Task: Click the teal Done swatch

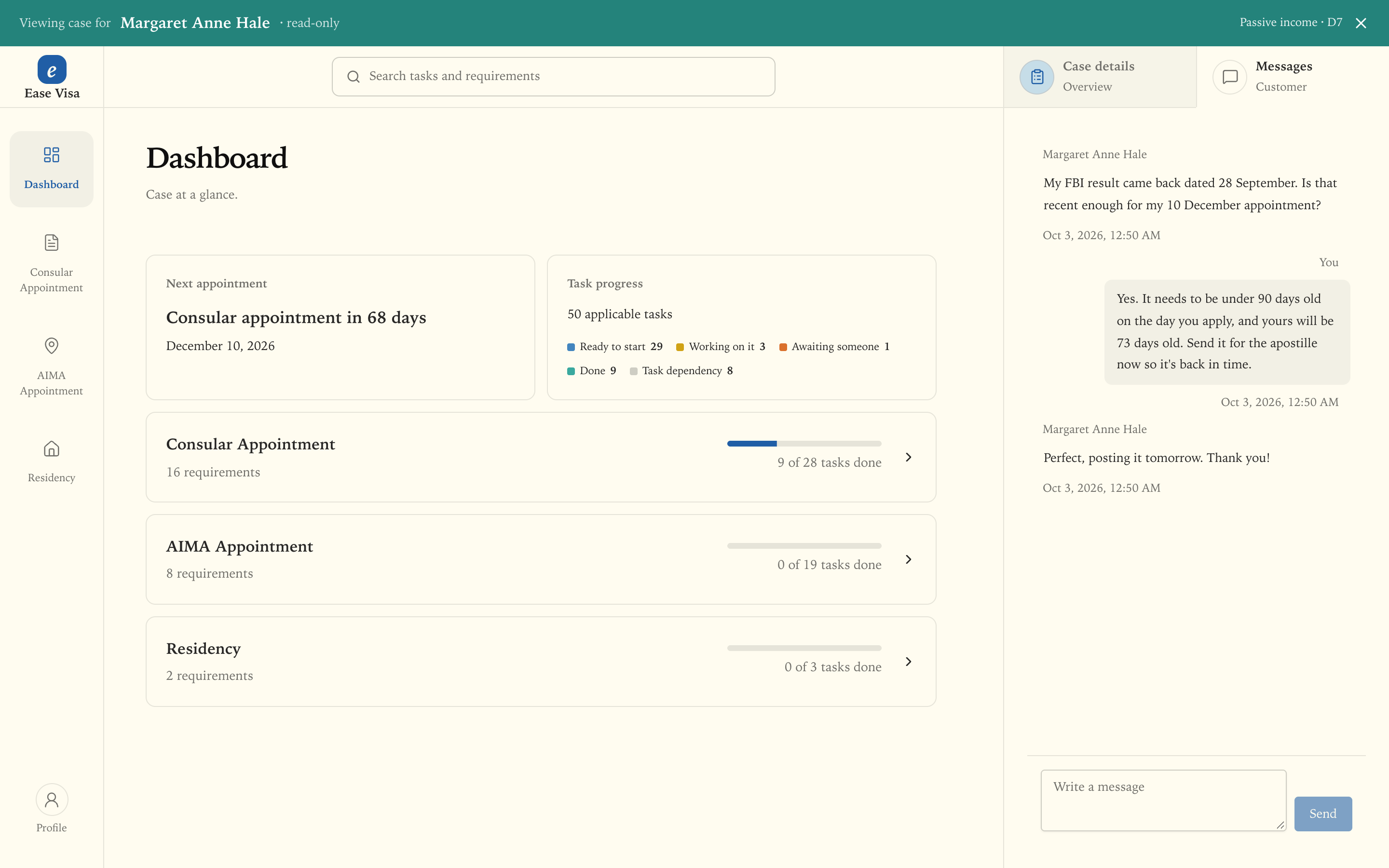Action: point(571,371)
